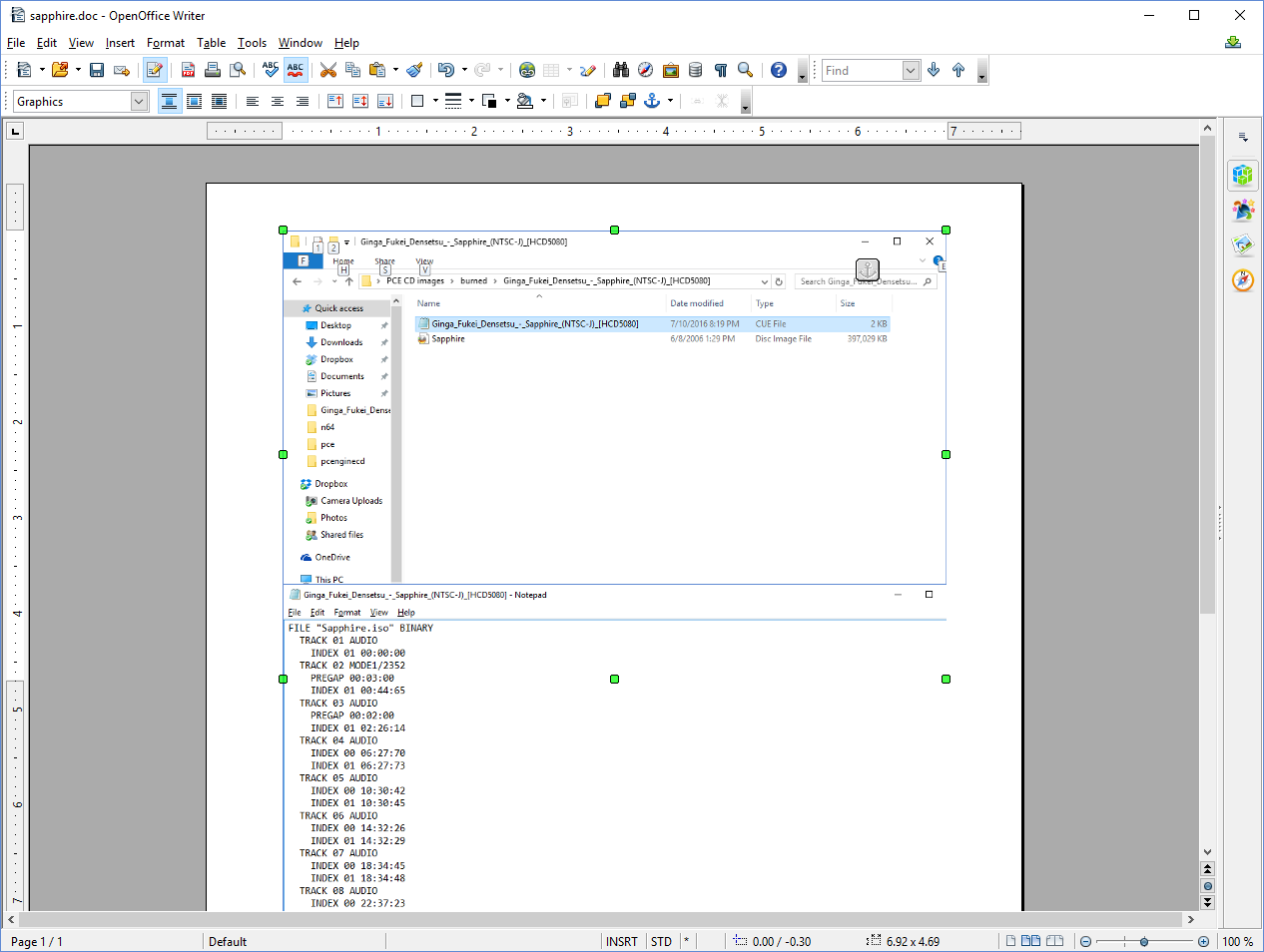
Task: Expand the Find box dropdown arrow
Action: [x=911, y=70]
